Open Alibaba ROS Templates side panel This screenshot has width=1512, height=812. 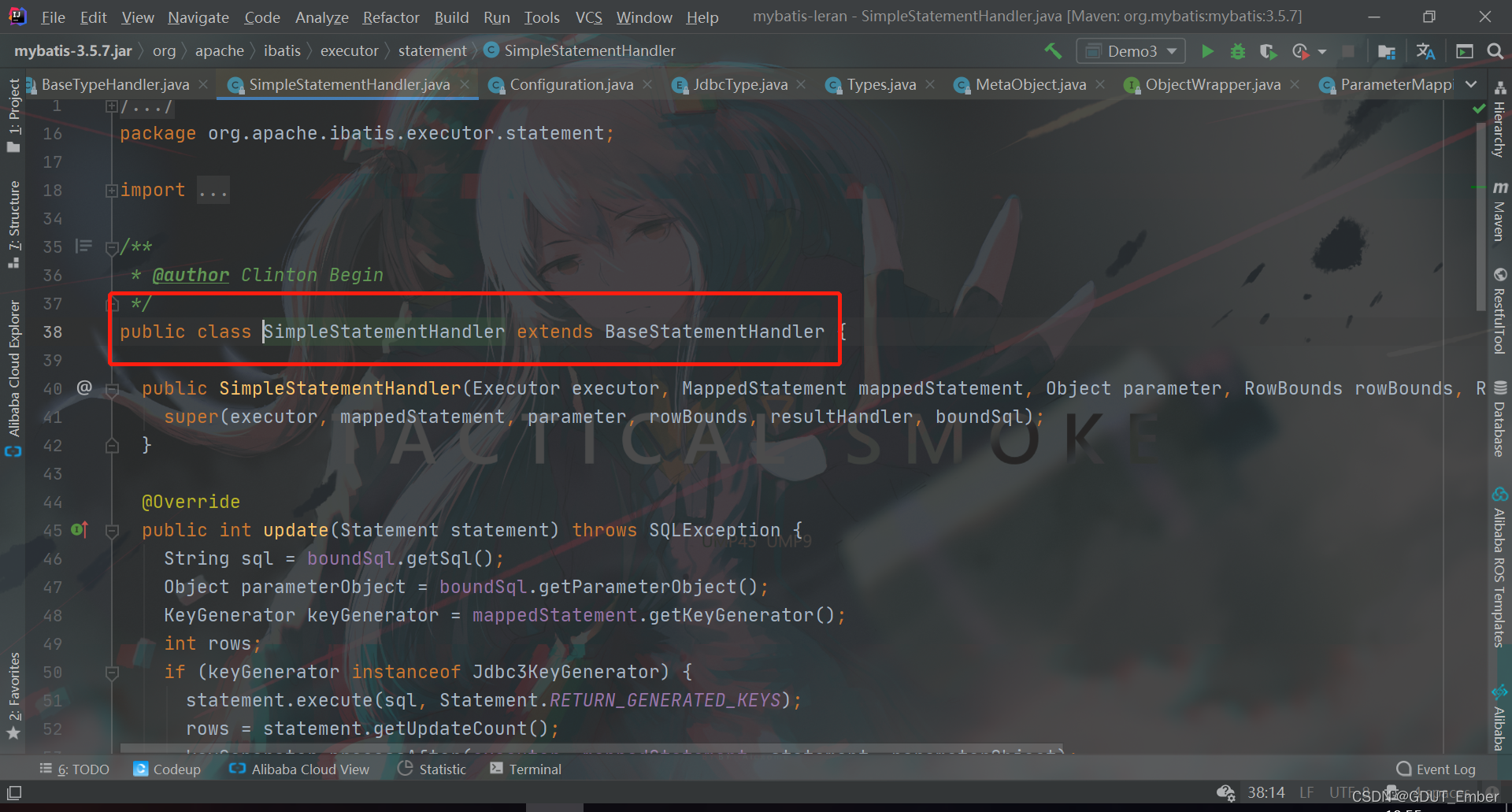pyautogui.click(x=1500, y=567)
